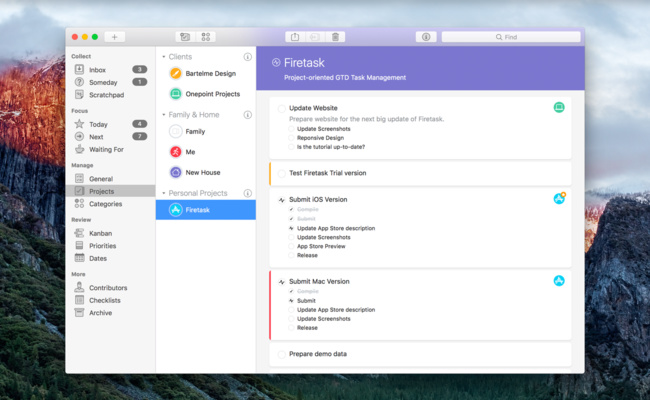Click the New House project icon
The width and height of the screenshot is (650, 400).
click(176, 172)
